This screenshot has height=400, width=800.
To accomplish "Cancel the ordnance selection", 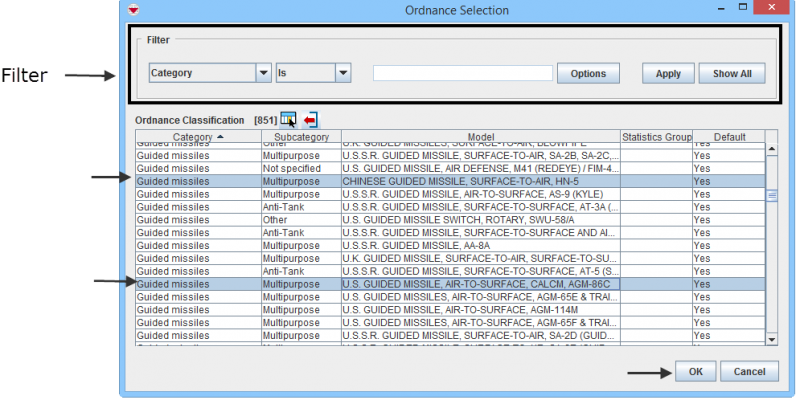I will coord(749,371).
